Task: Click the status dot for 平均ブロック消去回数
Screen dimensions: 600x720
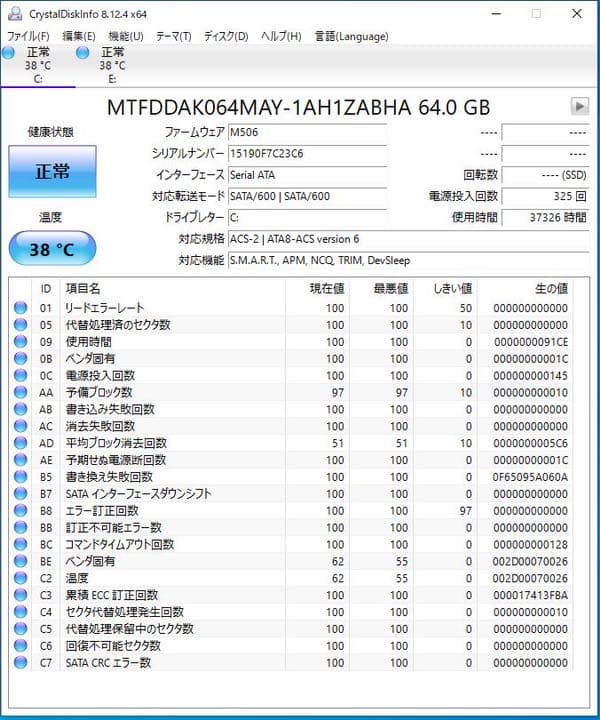Action: pos(20,443)
